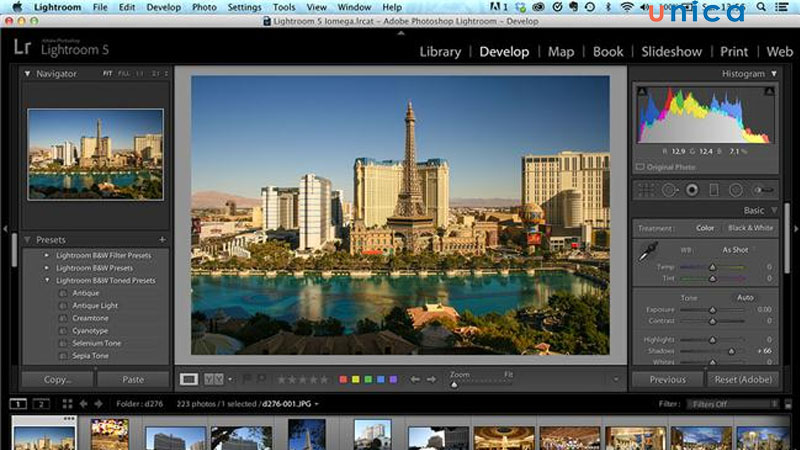
Task: Click the Auto tone button
Action: [745, 297]
